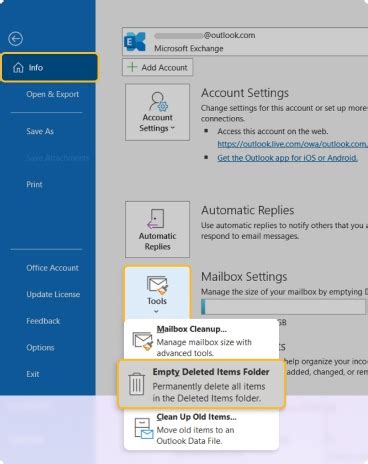Open the account selector combo box
Viewport: 368px width, 464px height.
point(245,41)
